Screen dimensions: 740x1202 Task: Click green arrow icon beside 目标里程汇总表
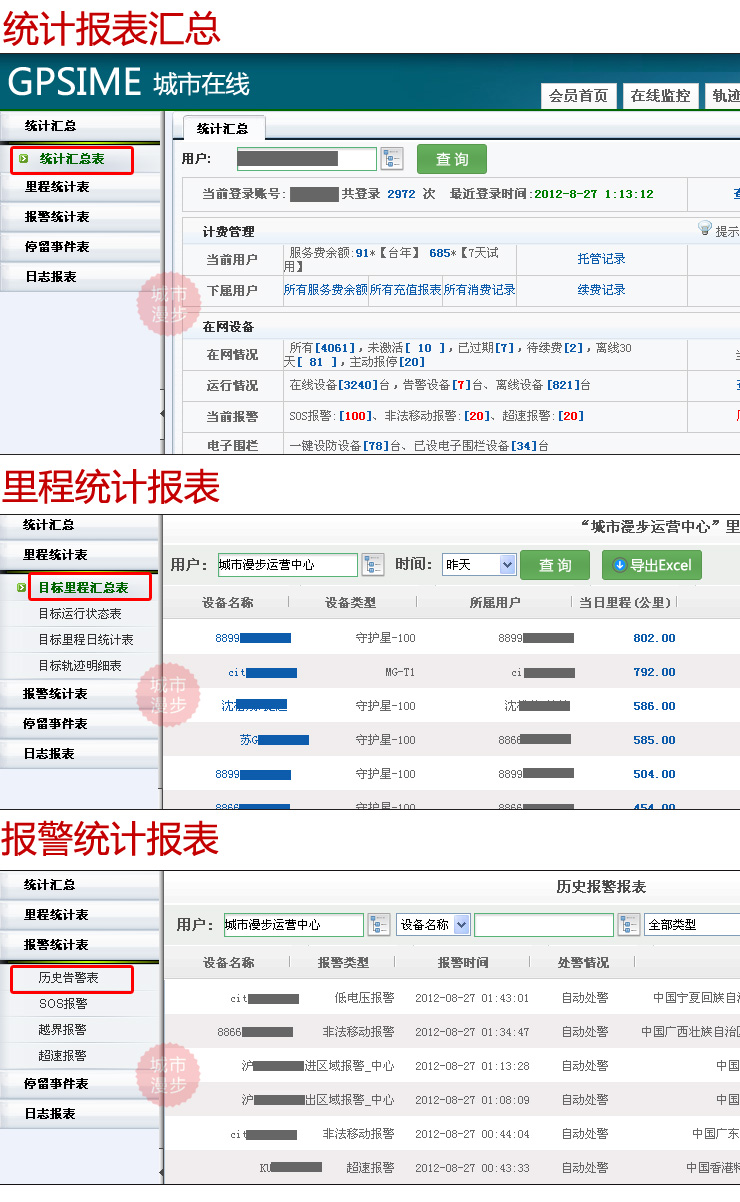click(22, 587)
